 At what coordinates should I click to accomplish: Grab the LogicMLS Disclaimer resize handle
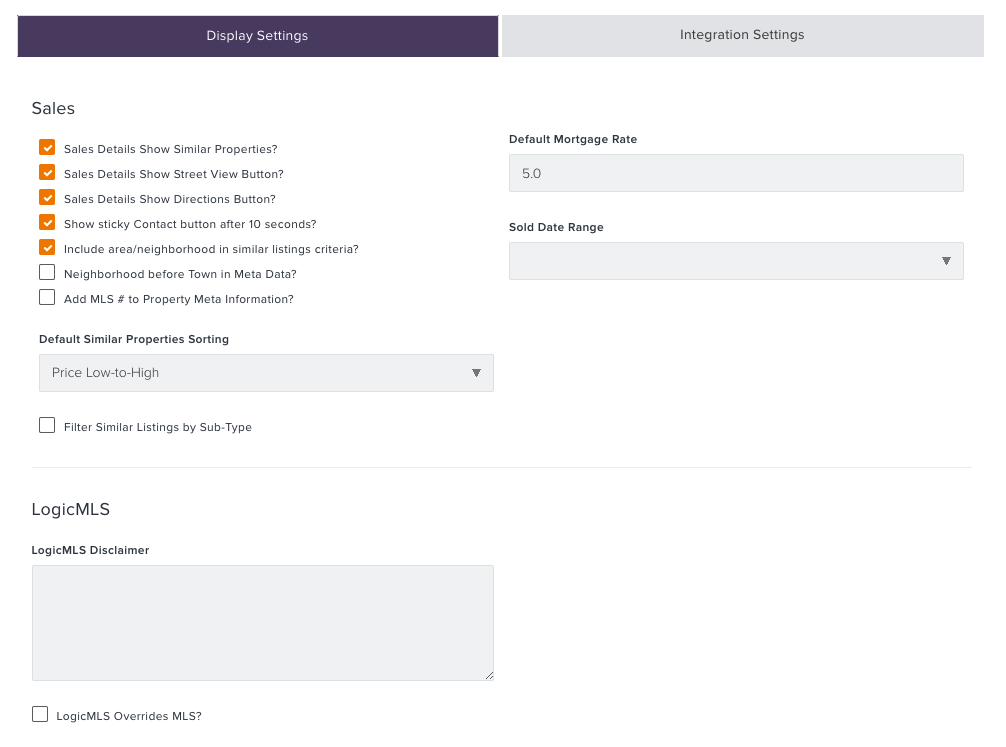point(490,676)
